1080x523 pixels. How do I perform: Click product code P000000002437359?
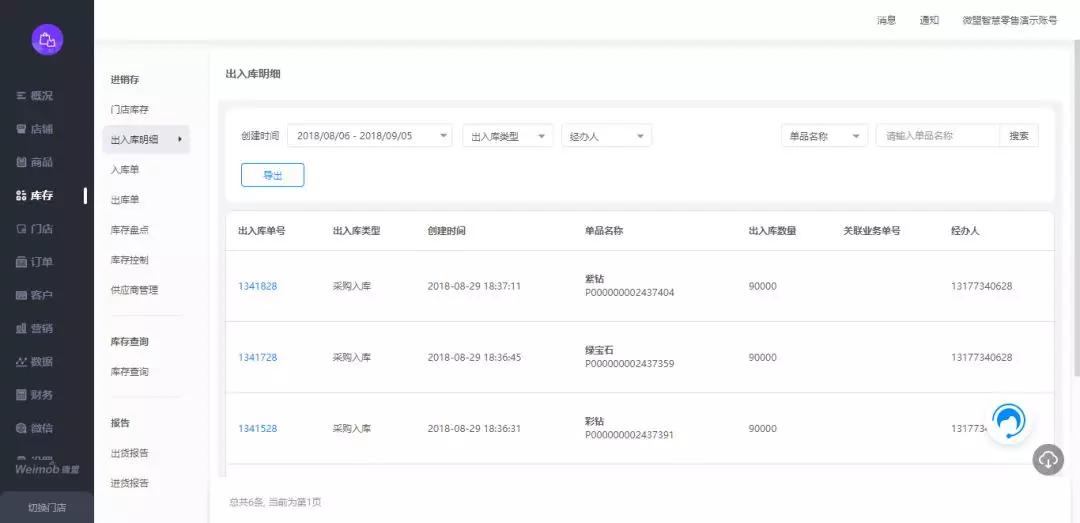pos(630,363)
